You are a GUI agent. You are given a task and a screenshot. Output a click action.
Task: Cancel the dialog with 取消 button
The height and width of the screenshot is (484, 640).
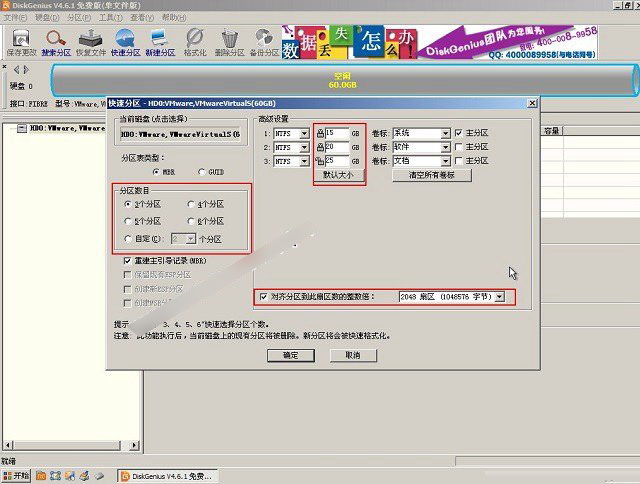pos(353,355)
